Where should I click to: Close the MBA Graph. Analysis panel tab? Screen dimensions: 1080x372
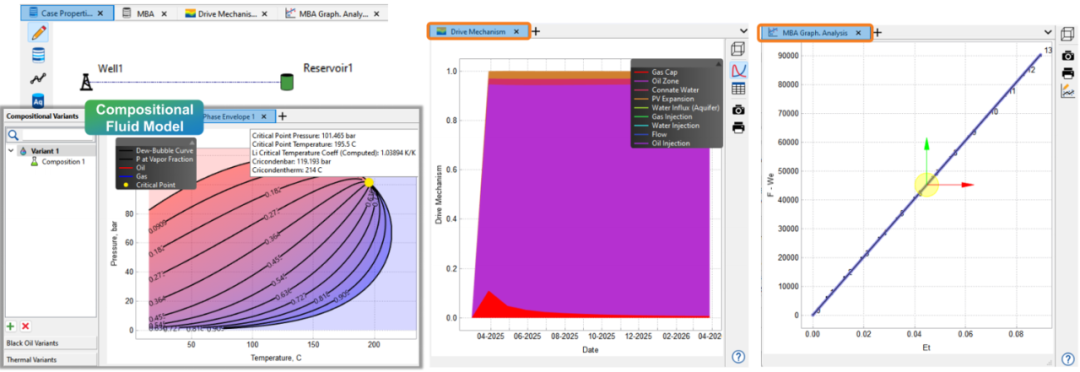(x=859, y=32)
